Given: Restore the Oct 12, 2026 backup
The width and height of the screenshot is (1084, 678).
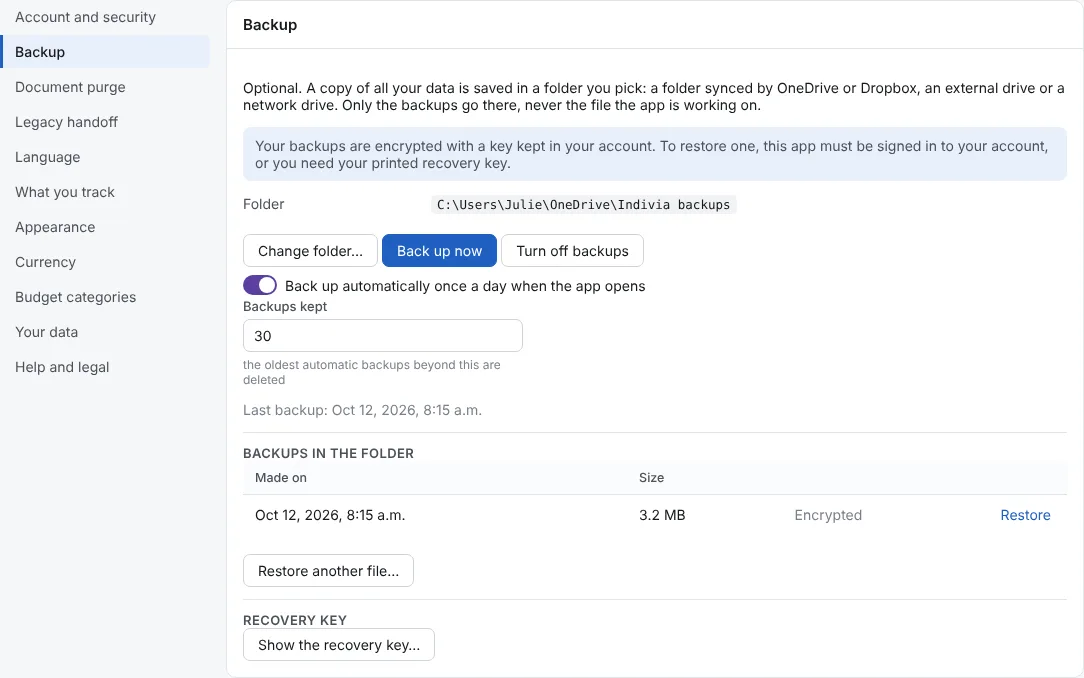Looking at the screenshot, I should [x=1025, y=515].
